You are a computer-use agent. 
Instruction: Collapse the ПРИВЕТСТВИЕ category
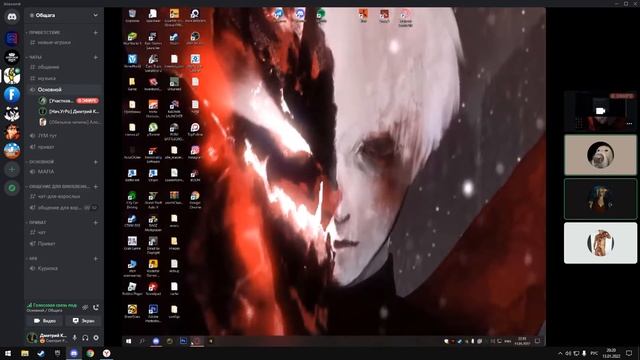[x=44, y=32]
